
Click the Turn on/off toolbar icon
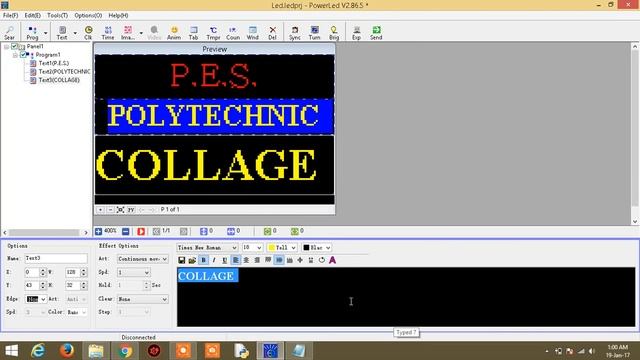[x=314, y=33]
